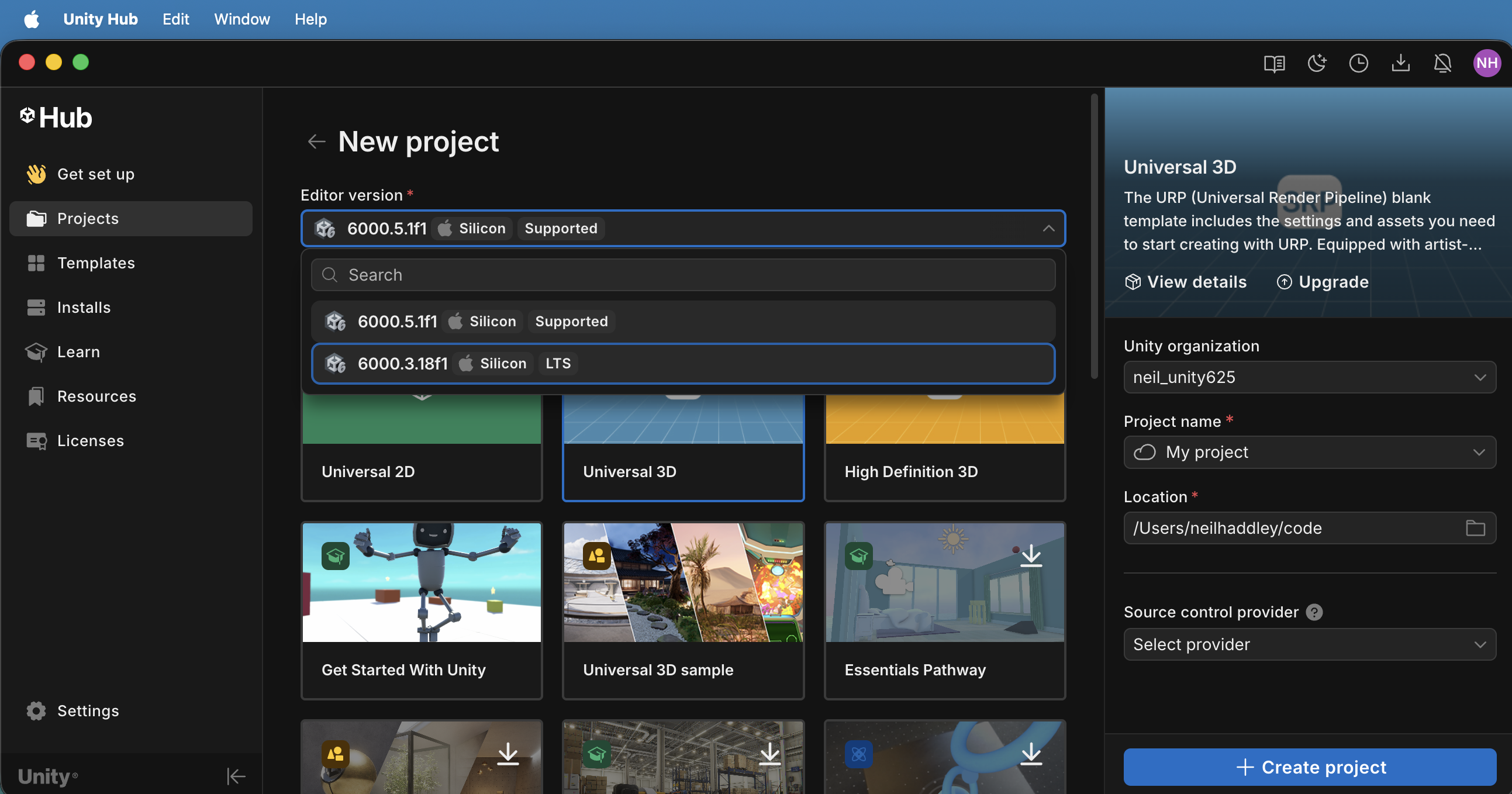Viewport: 1512px width, 794px height.
Task: Click the learning badge on Essentials Pathway
Action: (858, 555)
